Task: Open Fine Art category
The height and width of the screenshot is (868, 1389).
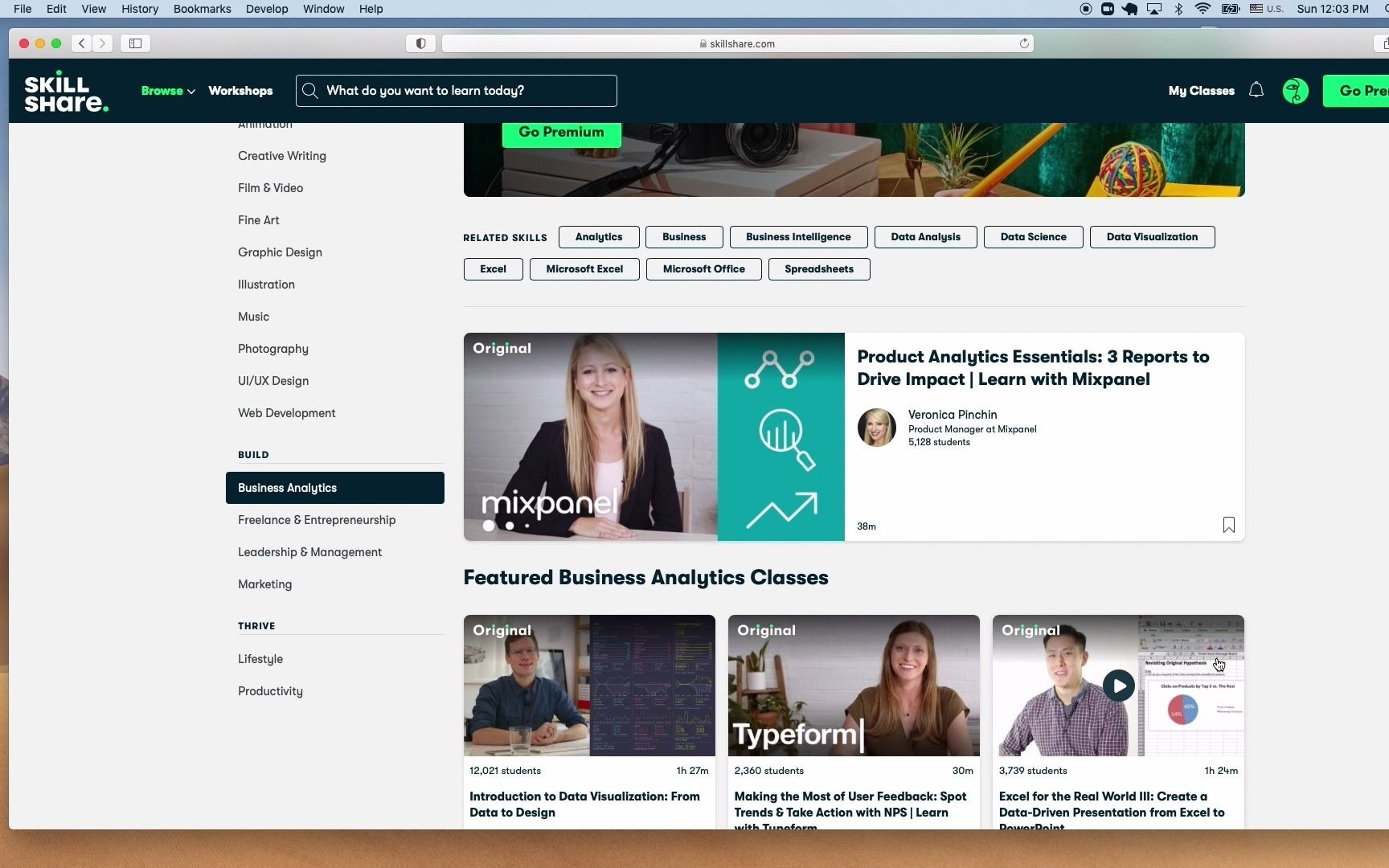Action: (259, 220)
